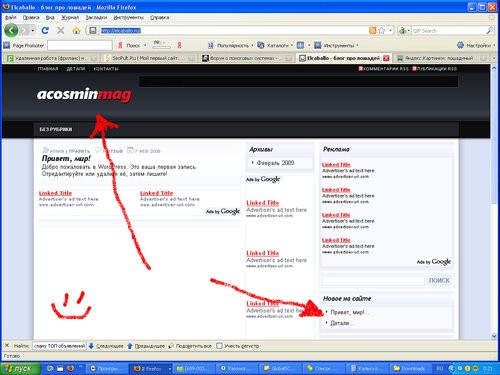Click the Stop loading X icon

click(x=60, y=31)
